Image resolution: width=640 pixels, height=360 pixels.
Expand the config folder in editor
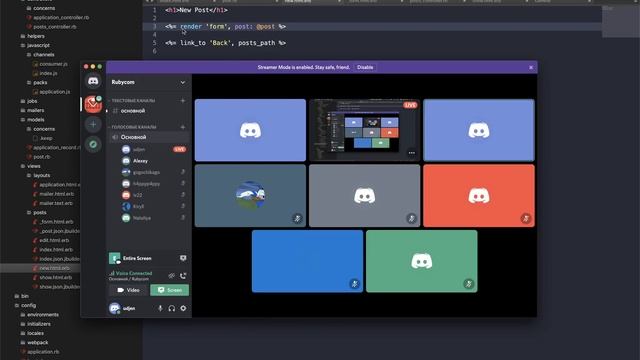[x=28, y=305]
